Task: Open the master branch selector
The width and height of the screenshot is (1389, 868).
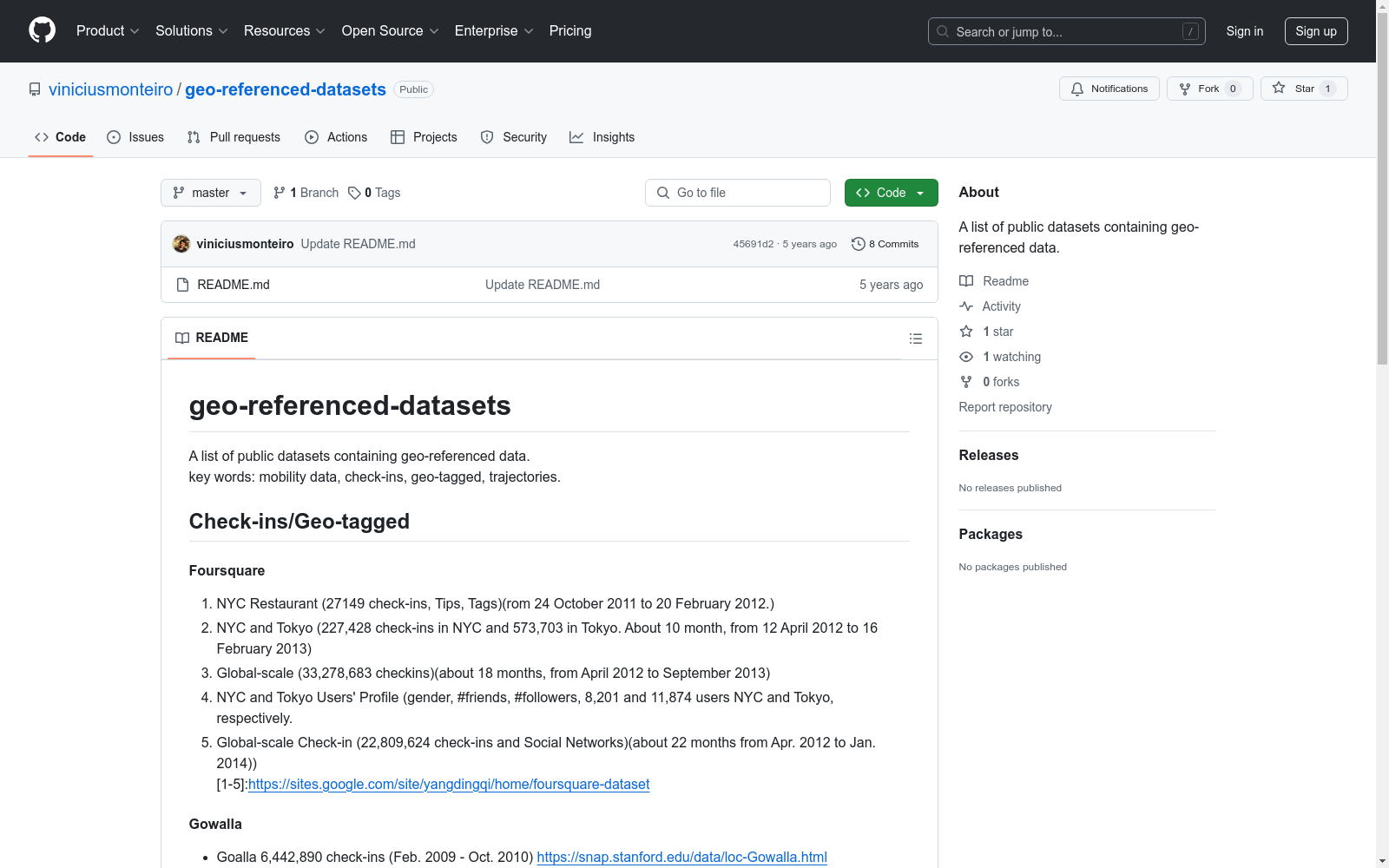Action: click(211, 193)
